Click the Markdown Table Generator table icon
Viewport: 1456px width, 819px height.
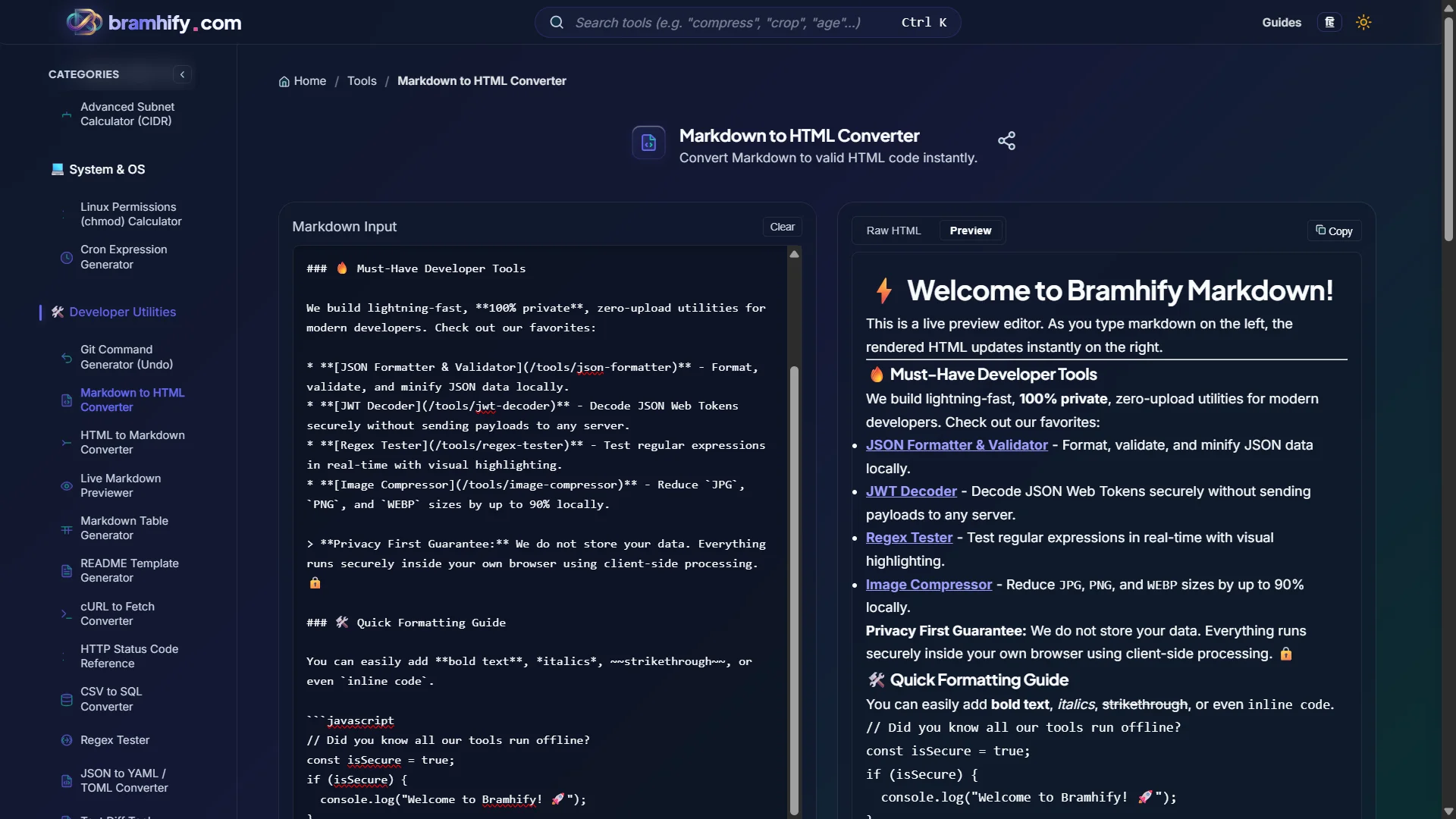67,529
